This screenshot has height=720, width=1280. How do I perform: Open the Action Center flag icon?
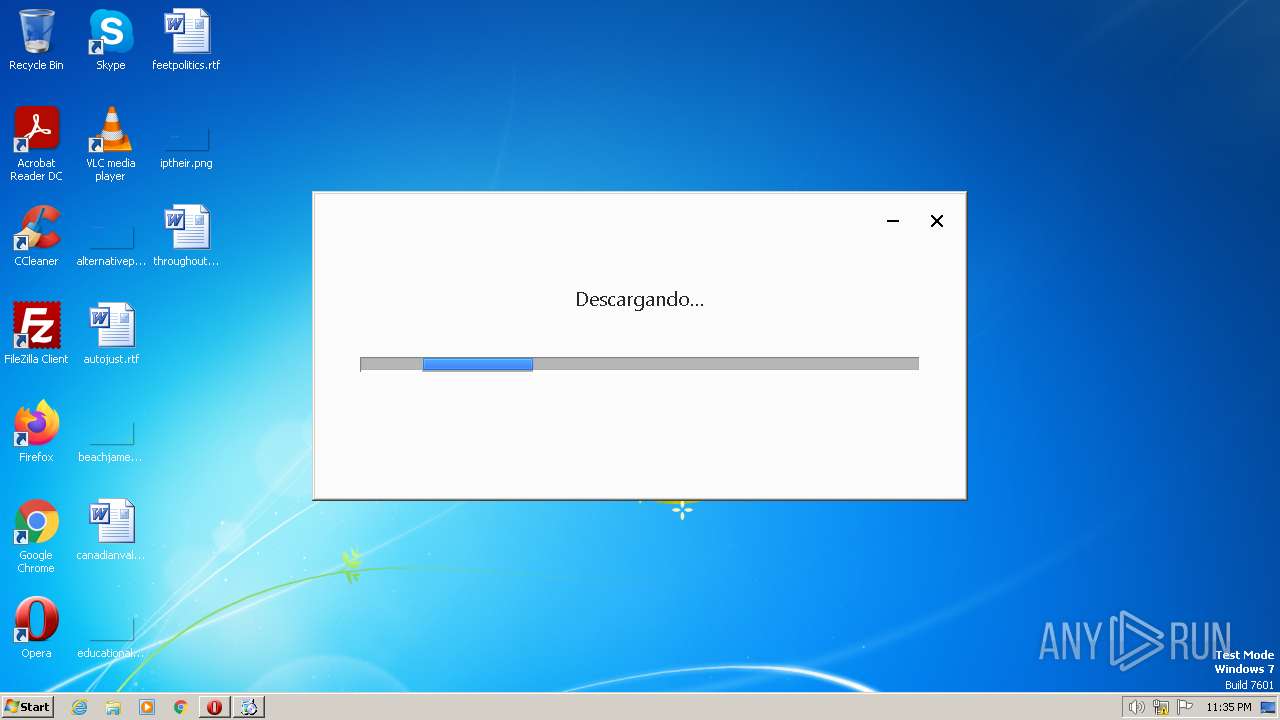pyautogui.click(x=1186, y=707)
